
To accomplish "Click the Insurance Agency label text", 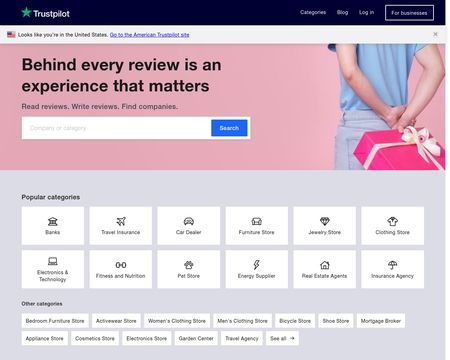I will coord(392,276).
